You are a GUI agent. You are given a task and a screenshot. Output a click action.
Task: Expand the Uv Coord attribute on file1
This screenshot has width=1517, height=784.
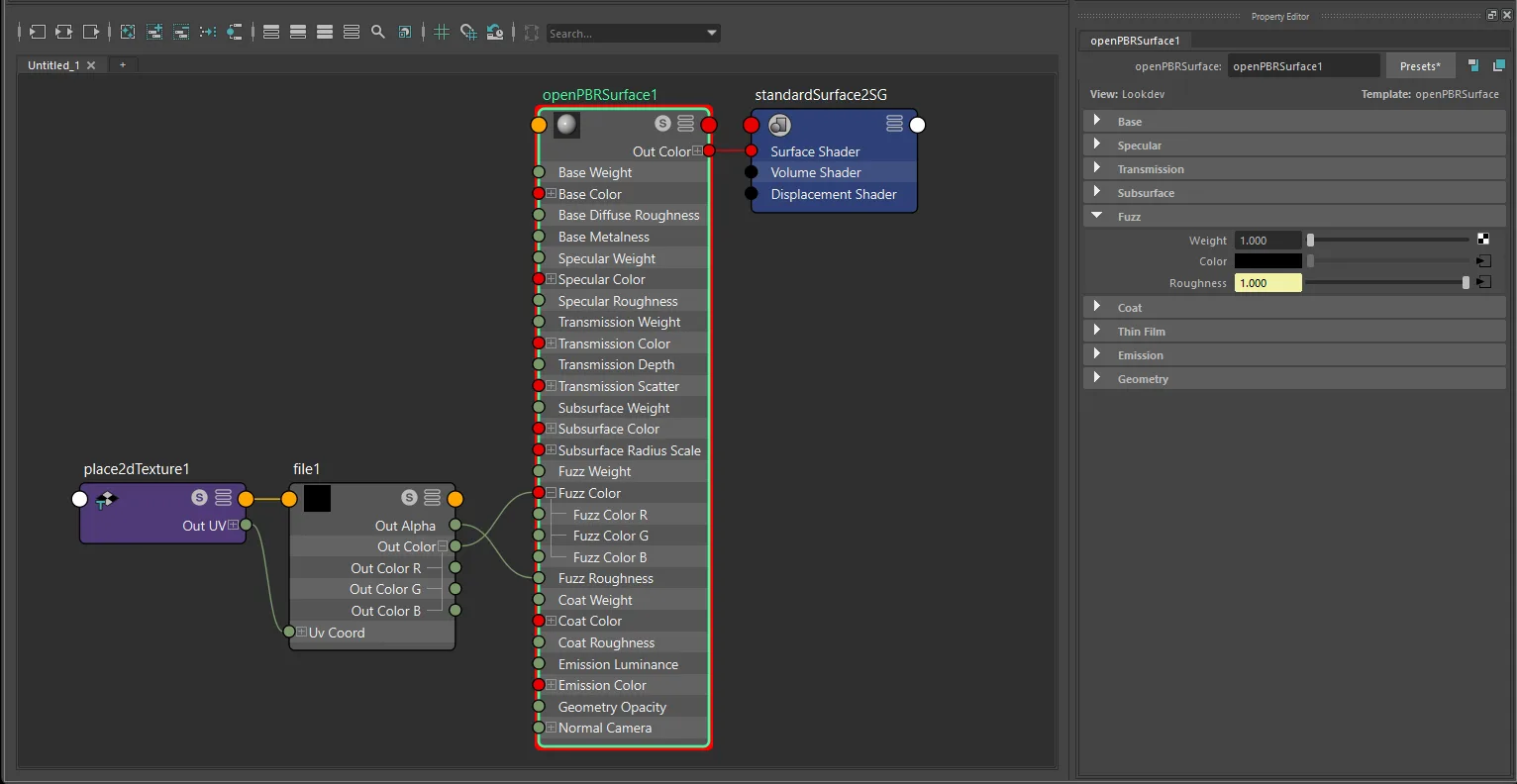(301, 633)
